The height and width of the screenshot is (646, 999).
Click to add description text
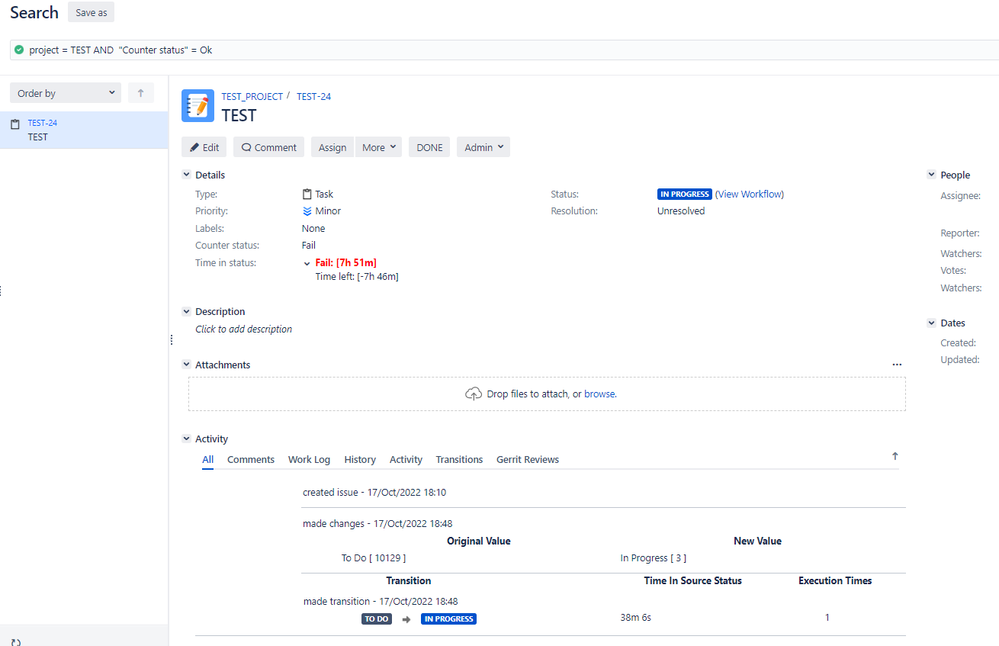(243, 329)
